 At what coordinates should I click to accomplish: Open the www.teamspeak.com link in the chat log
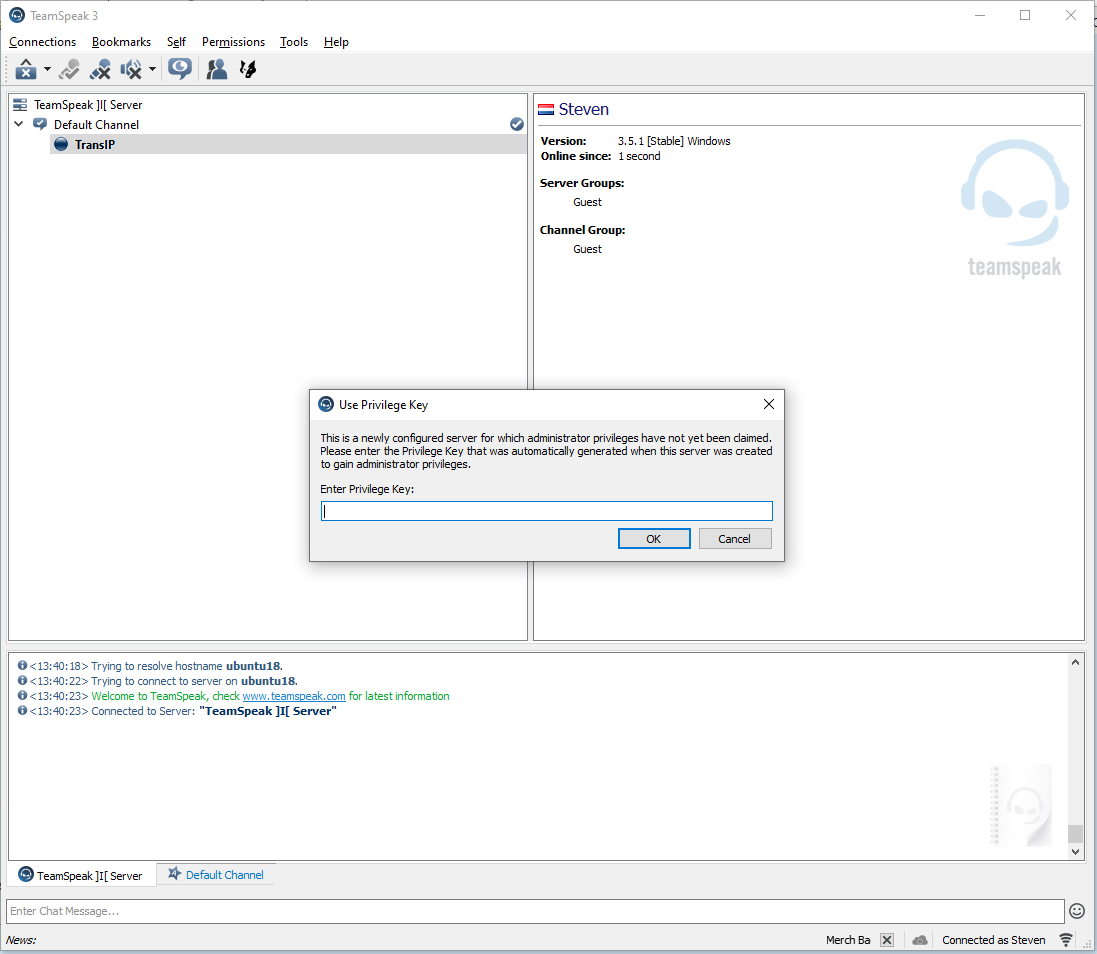point(294,696)
